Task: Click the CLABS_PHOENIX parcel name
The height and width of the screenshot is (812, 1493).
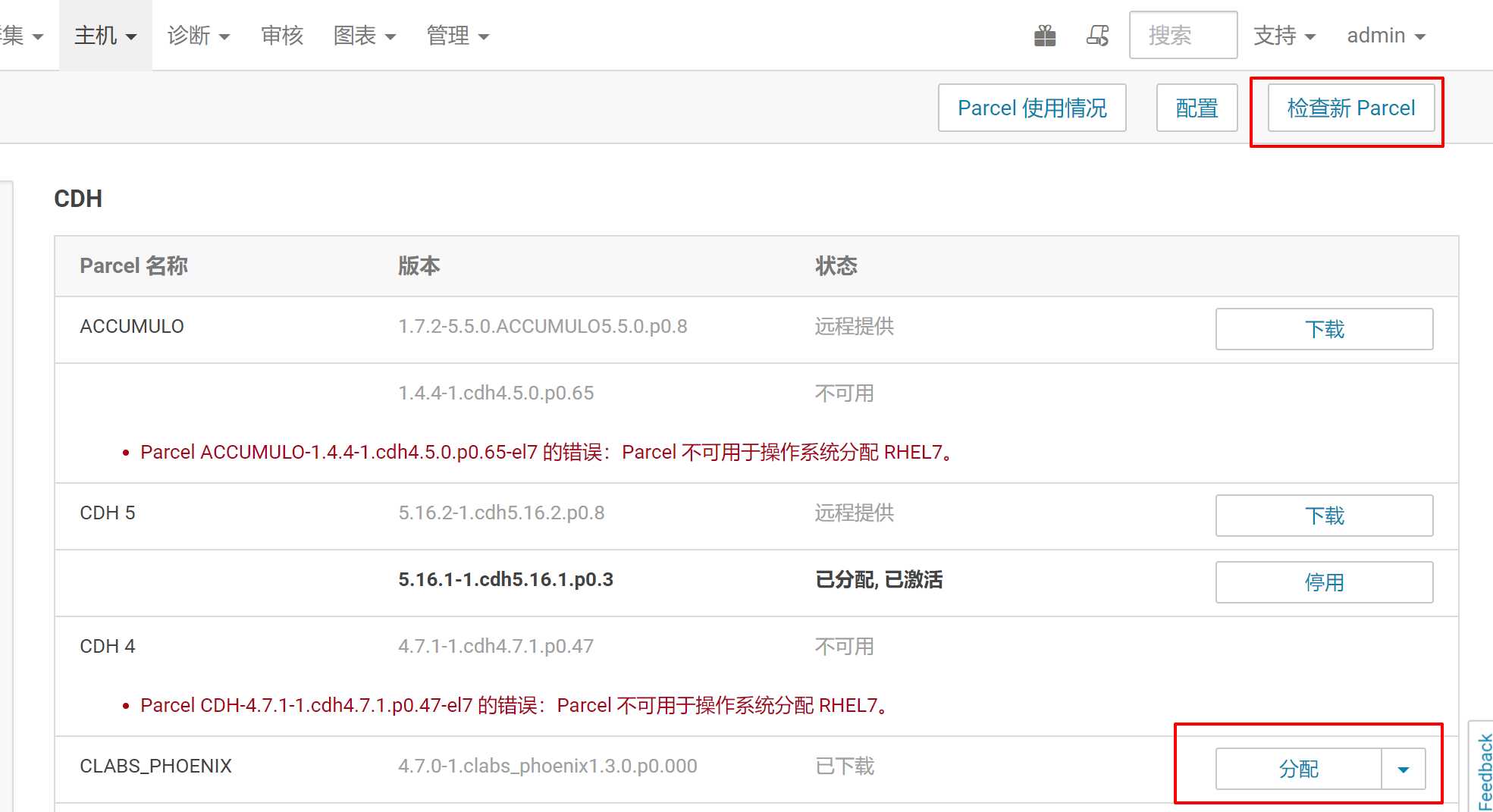Action: [x=155, y=766]
